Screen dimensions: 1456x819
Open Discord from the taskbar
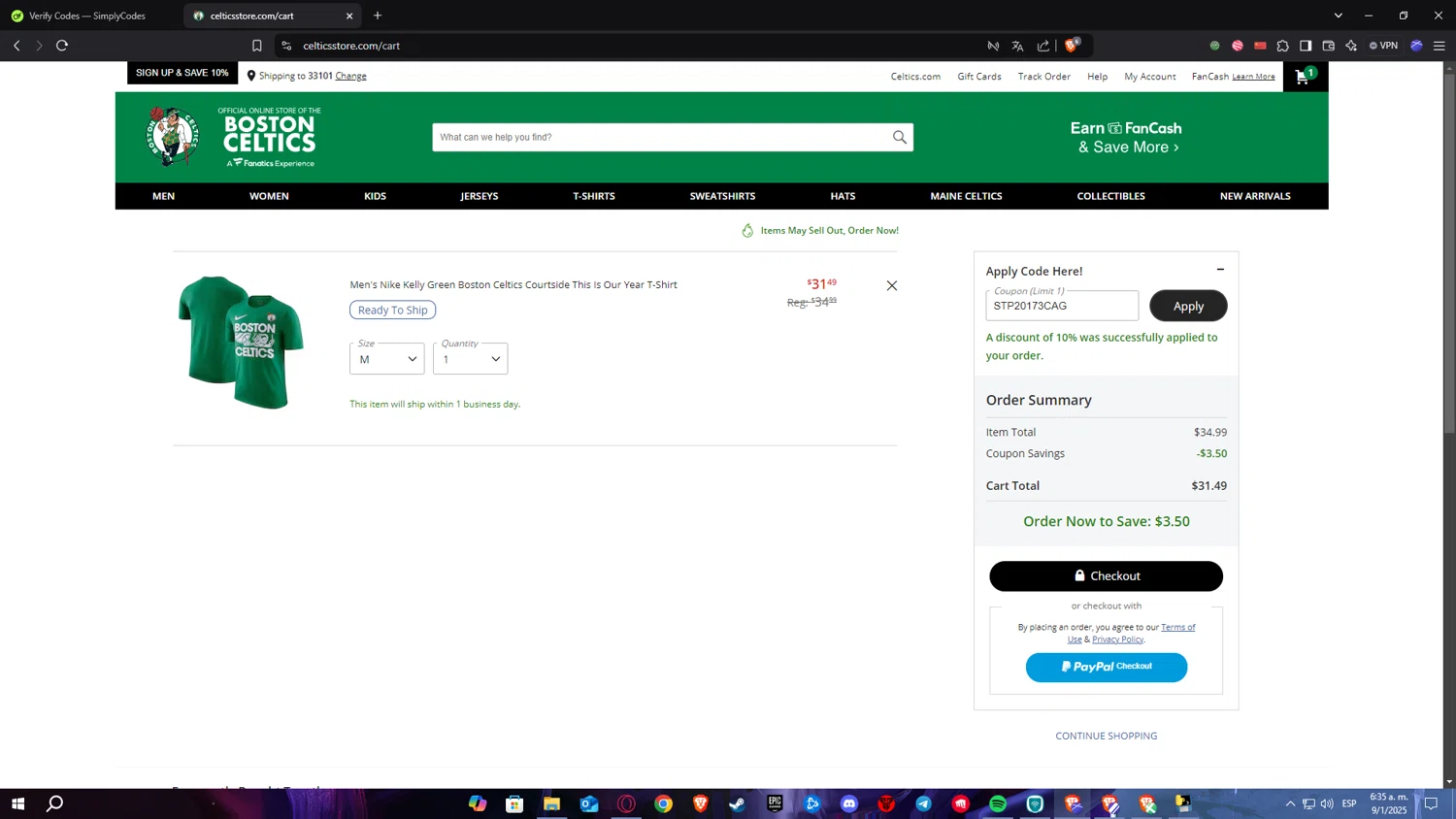tap(849, 803)
